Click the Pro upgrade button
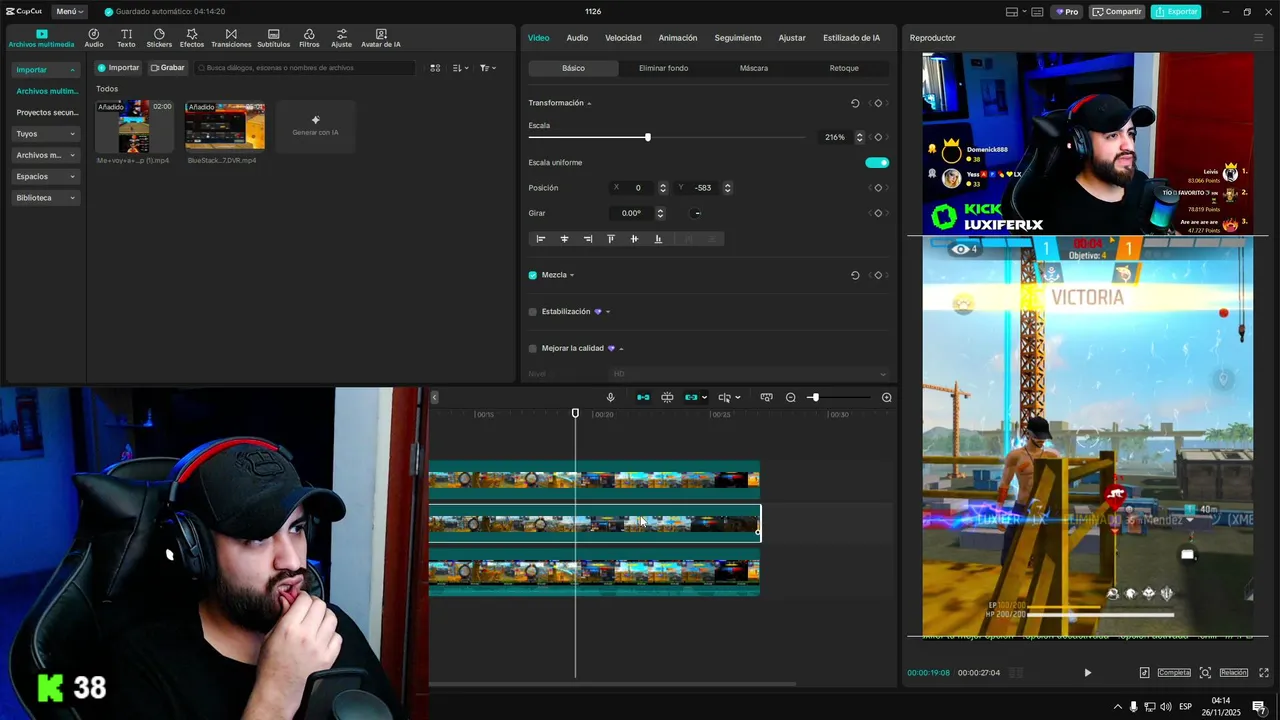 1067,12
